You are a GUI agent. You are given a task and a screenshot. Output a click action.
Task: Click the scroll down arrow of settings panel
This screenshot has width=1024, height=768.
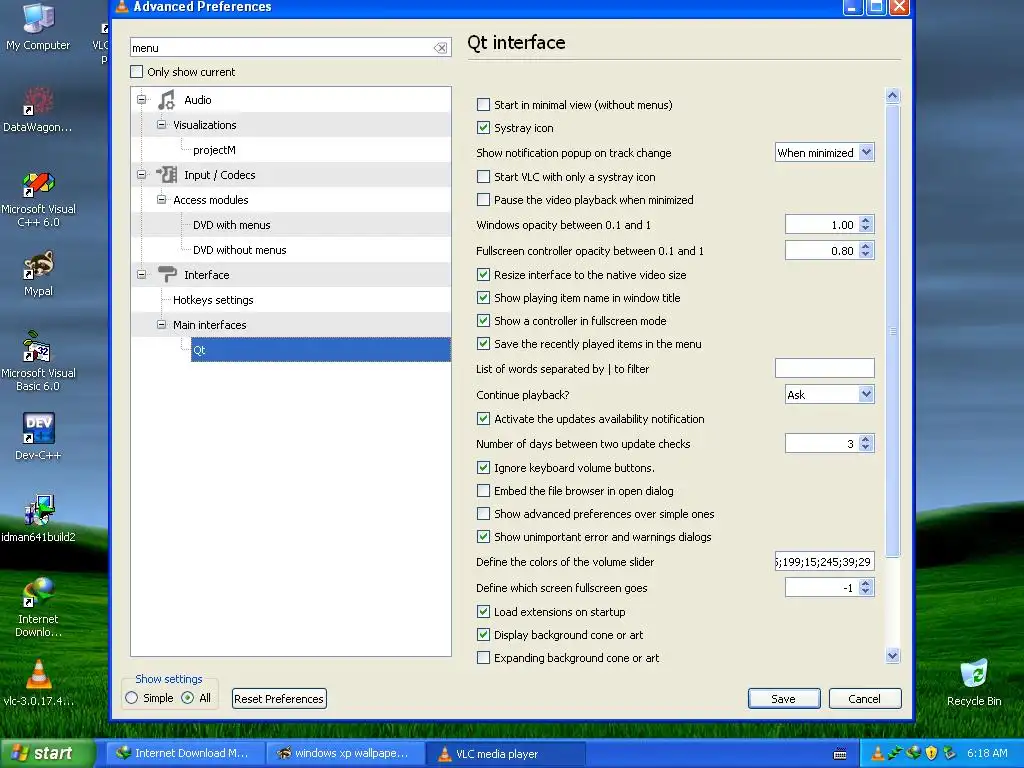pyautogui.click(x=893, y=655)
